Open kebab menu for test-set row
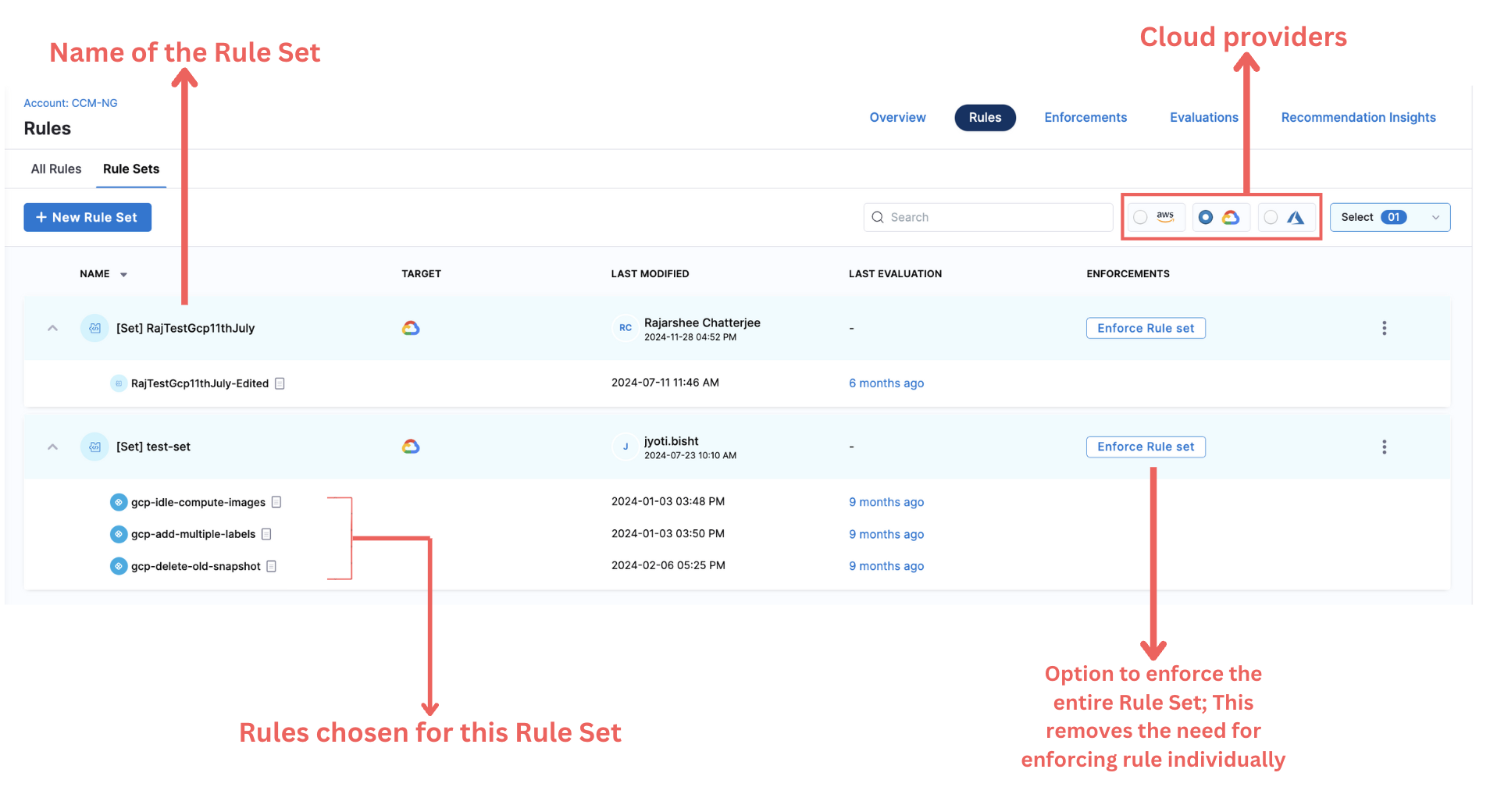This screenshot has height=812, width=1490. click(x=1384, y=447)
